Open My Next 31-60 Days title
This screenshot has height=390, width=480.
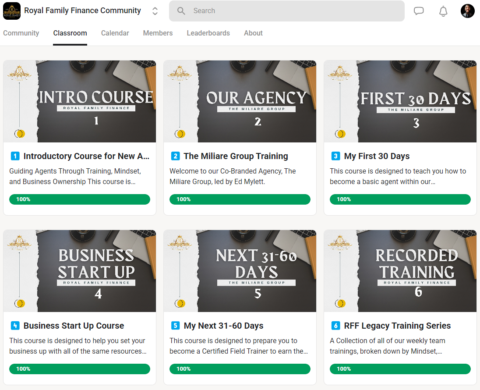pos(223,326)
